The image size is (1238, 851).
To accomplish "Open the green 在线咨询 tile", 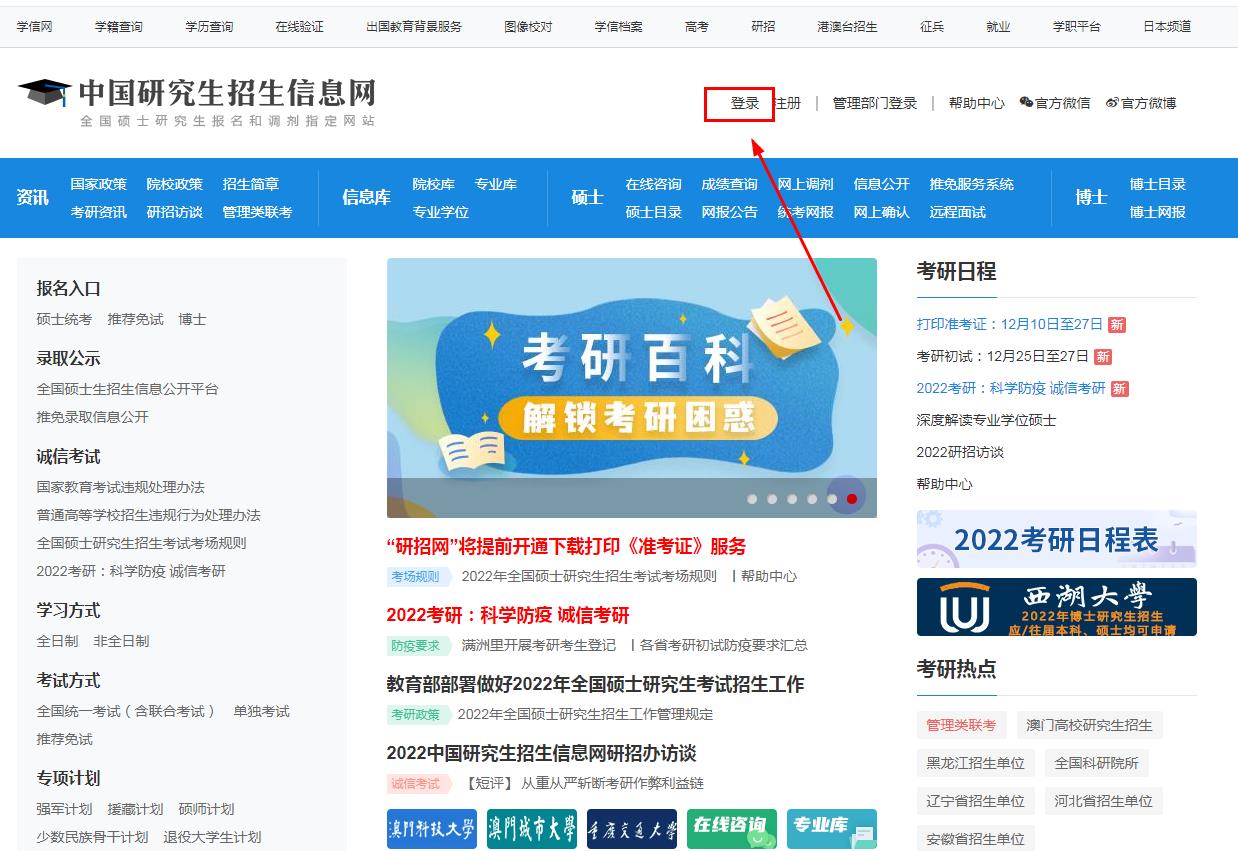I will coord(732,829).
